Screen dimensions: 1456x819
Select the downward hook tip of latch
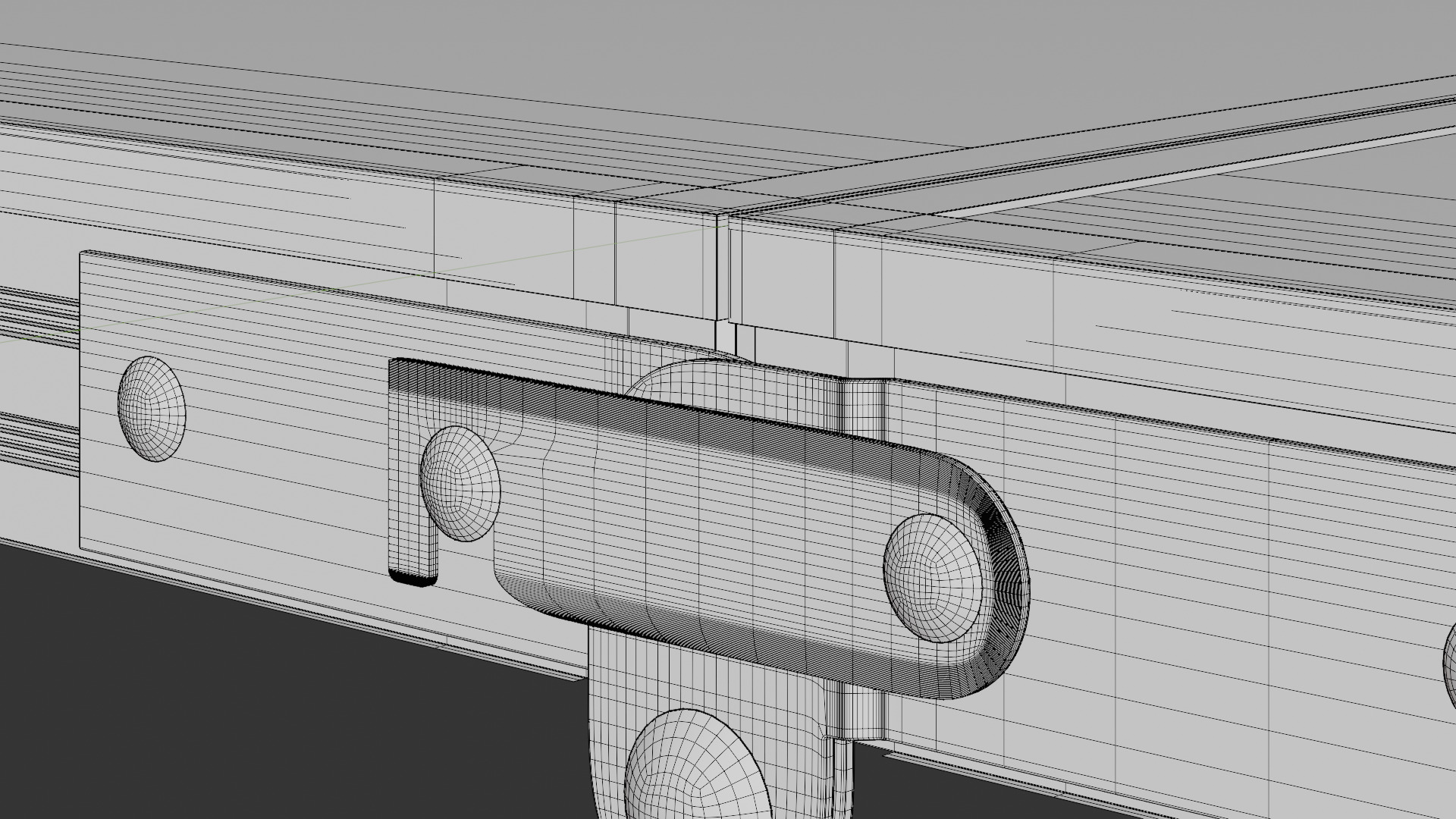click(413, 570)
